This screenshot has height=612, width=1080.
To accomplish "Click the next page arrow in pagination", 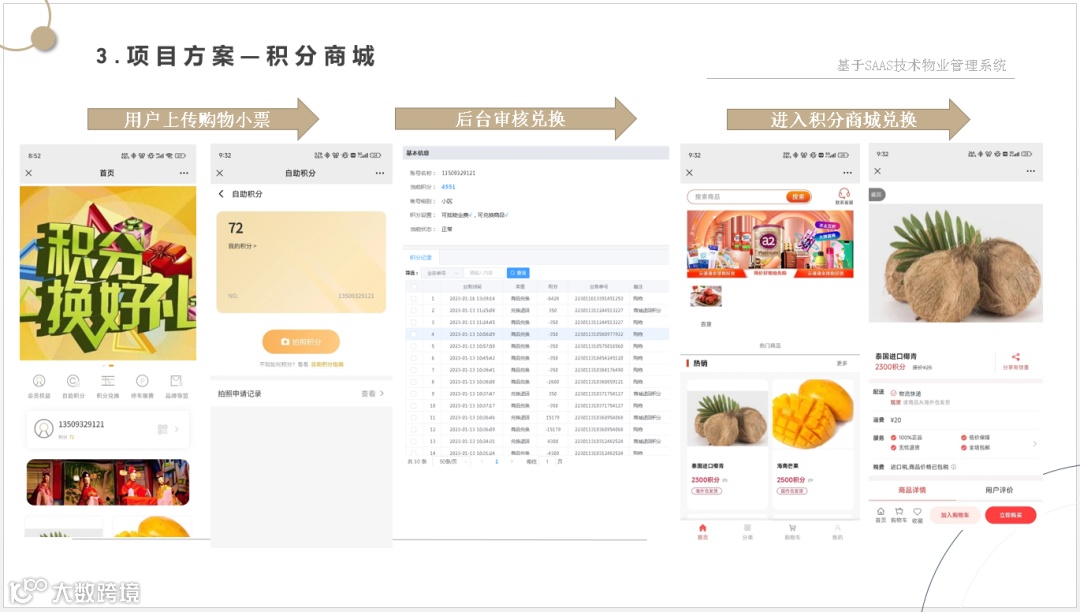I will 512,461.
